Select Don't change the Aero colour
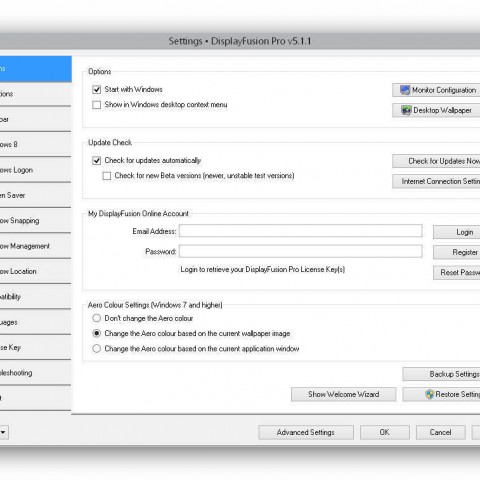The image size is (480, 480). [97, 318]
